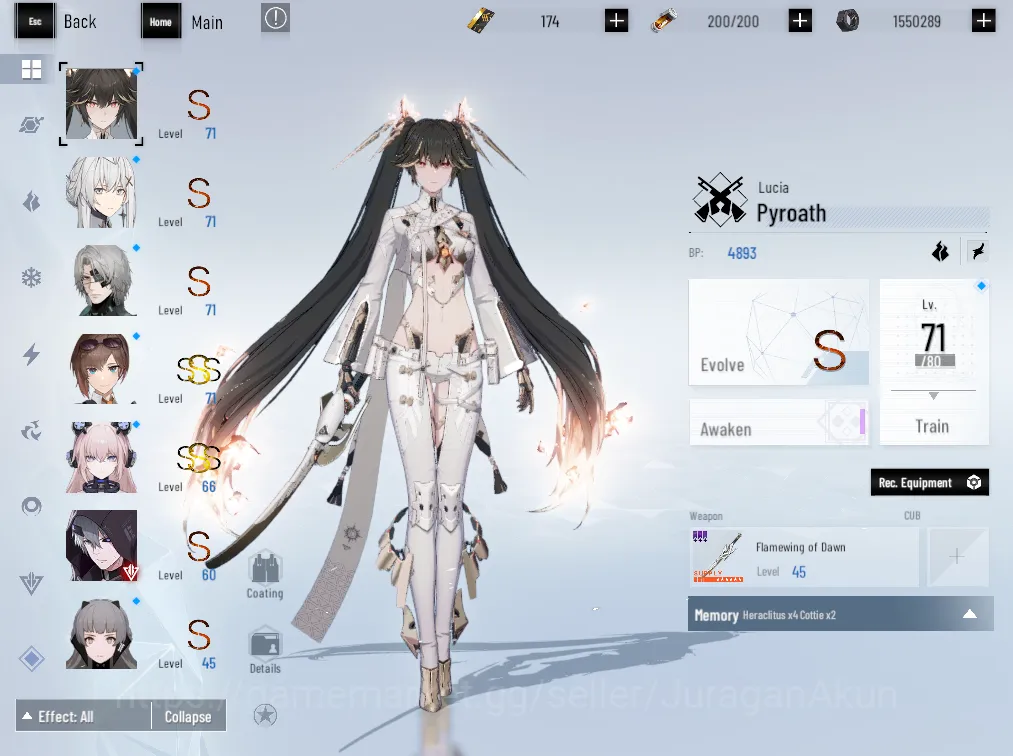Add more black cards with plus button
Screen dimensions: 1013x756
(616, 21)
